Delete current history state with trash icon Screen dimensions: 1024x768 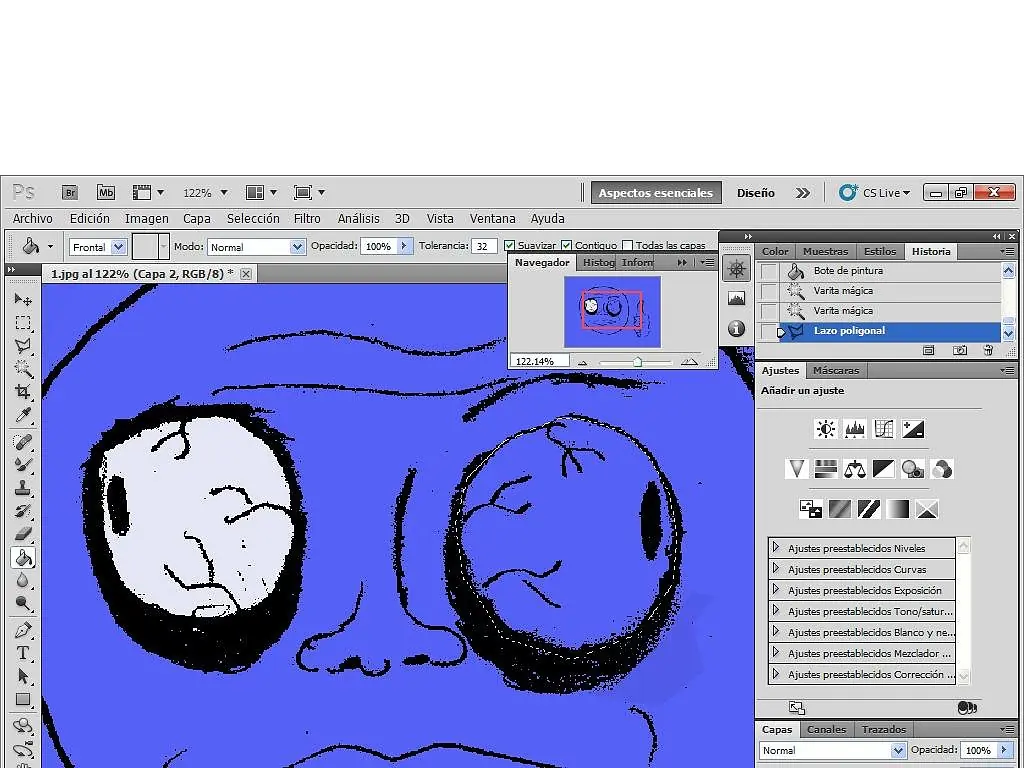tap(988, 351)
